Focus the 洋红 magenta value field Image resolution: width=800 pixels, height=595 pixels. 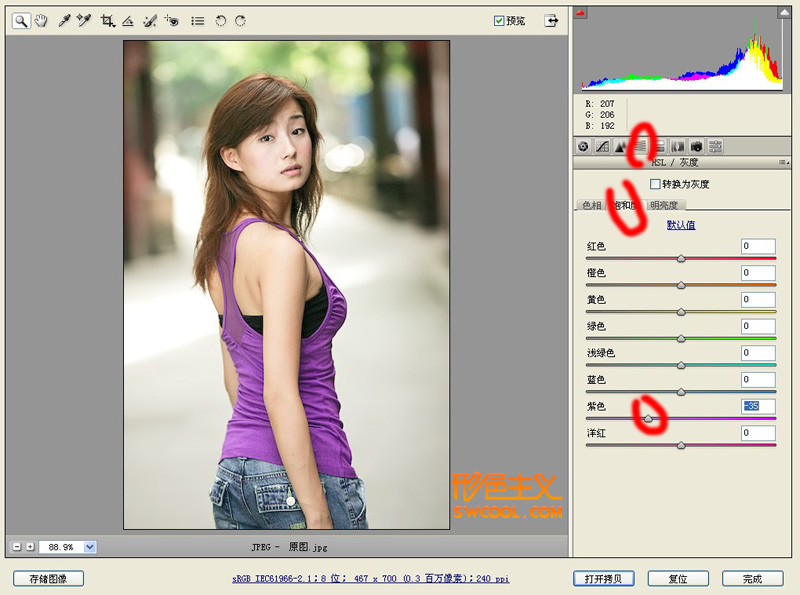click(x=758, y=433)
